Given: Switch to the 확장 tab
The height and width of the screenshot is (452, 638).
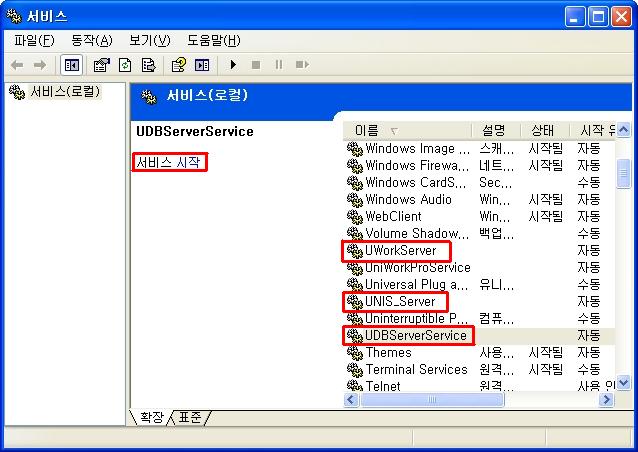Looking at the screenshot, I should [151, 417].
